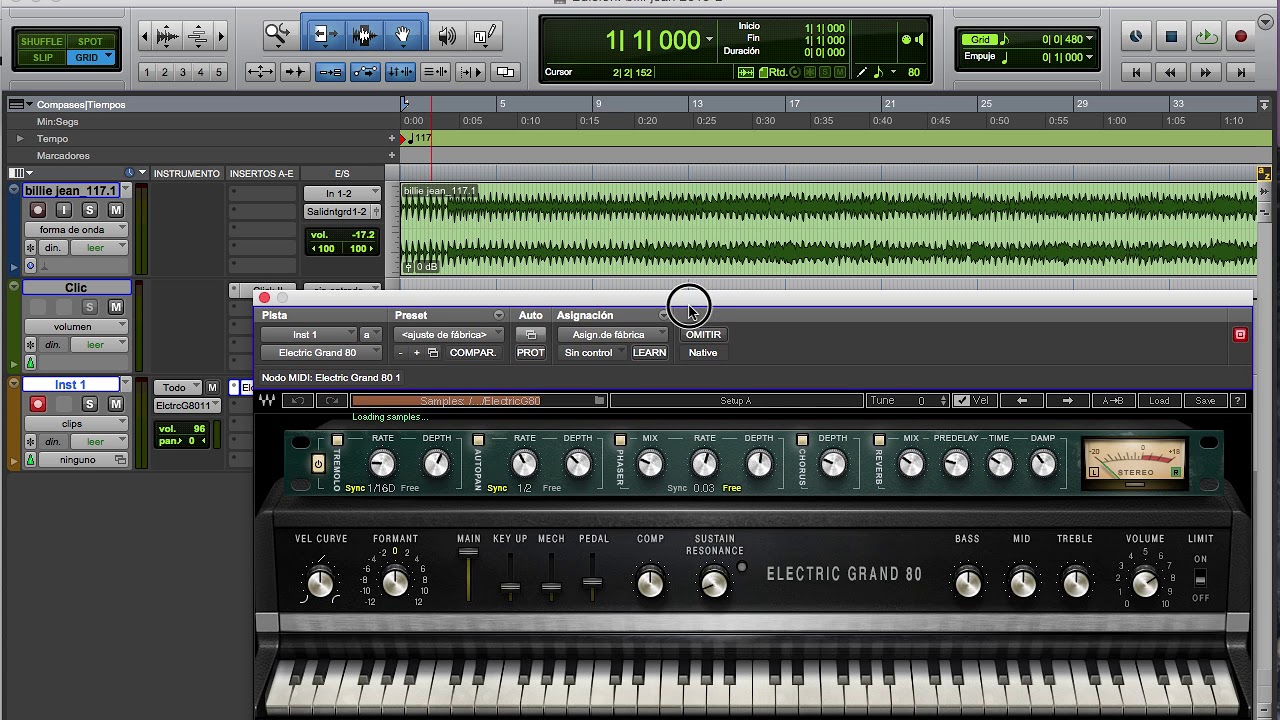Click the COMPAR. button
1280x720 pixels.
(x=472, y=353)
